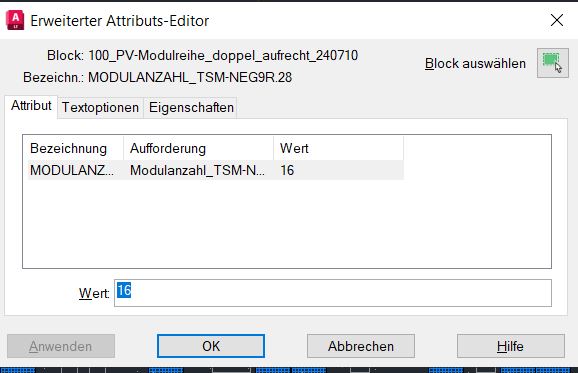Open help via the Hilfe button

[511, 346]
